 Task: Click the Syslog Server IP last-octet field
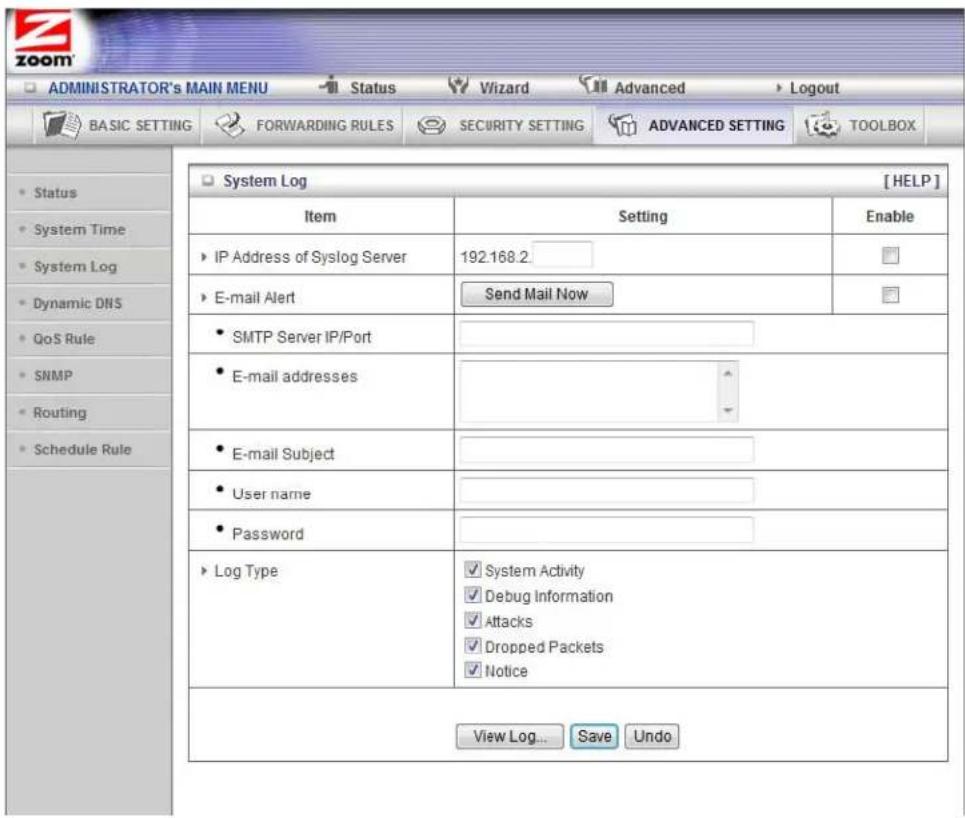pyautogui.click(x=563, y=255)
